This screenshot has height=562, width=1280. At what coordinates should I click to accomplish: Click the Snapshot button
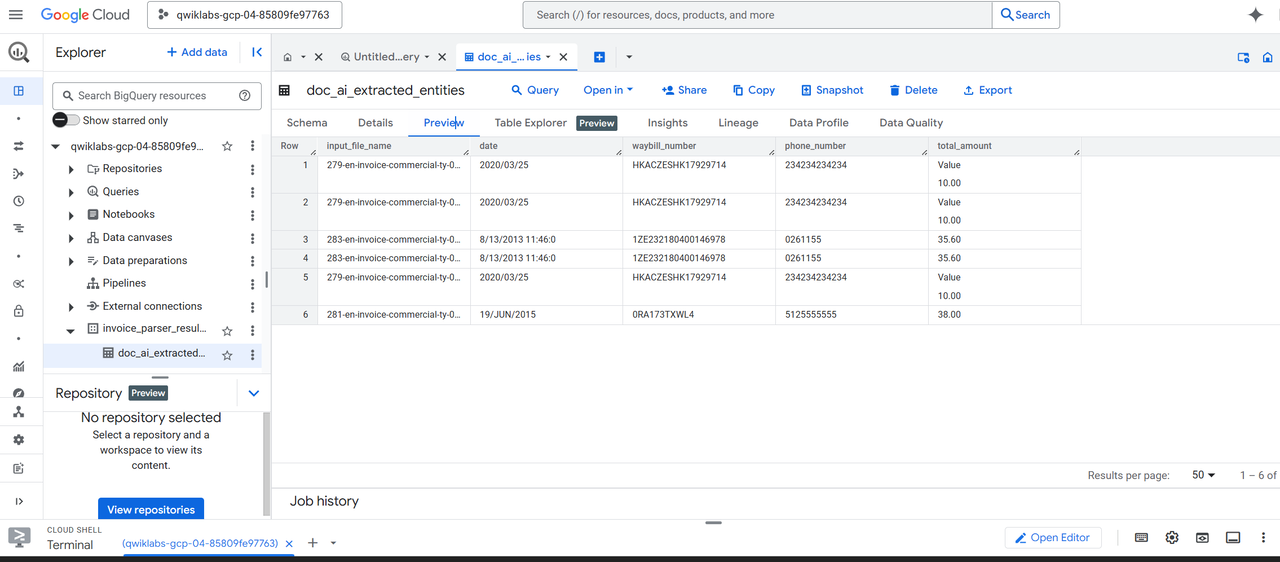click(x=832, y=90)
